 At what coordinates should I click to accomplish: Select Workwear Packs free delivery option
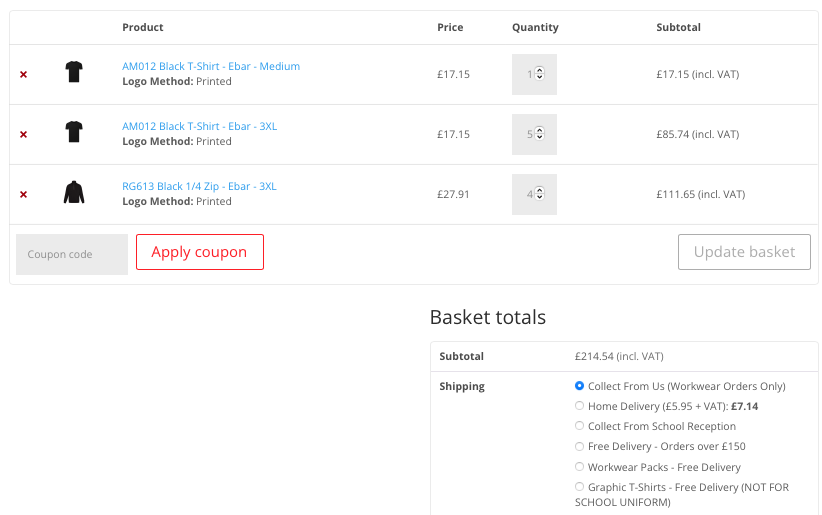[x=580, y=467]
